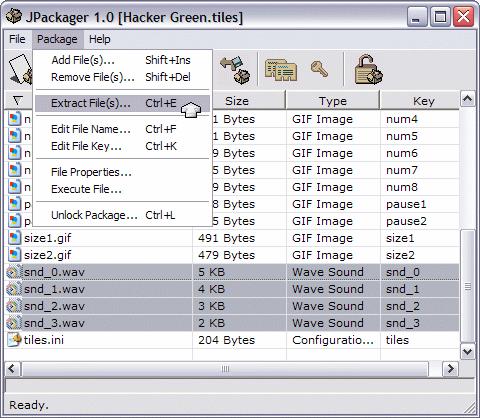Choose Add File(s)... from the Package menu
The height and width of the screenshot is (418, 480).
coord(122,60)
